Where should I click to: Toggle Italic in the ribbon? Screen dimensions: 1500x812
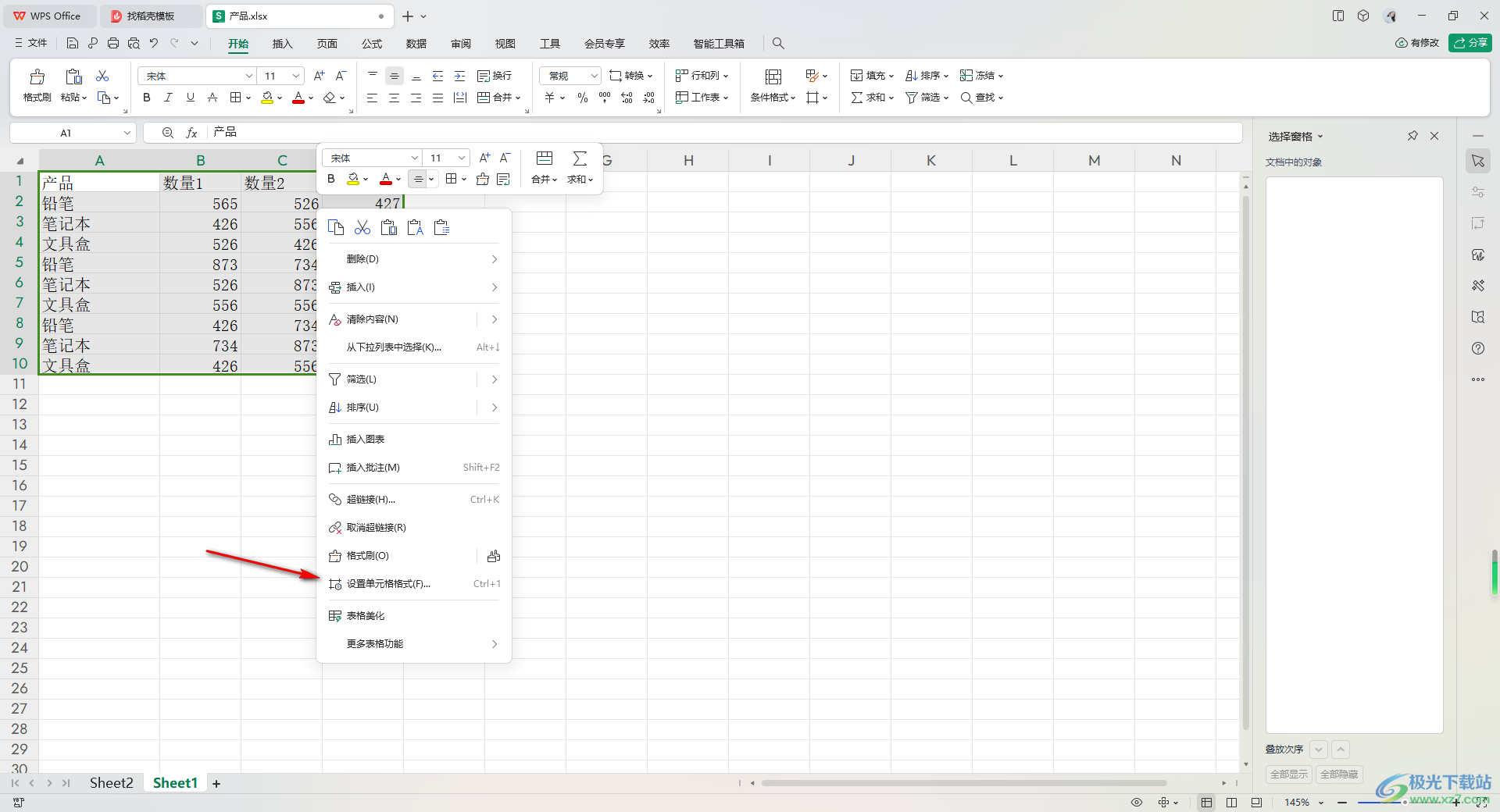pyautogui.click(x=168, y=98)
